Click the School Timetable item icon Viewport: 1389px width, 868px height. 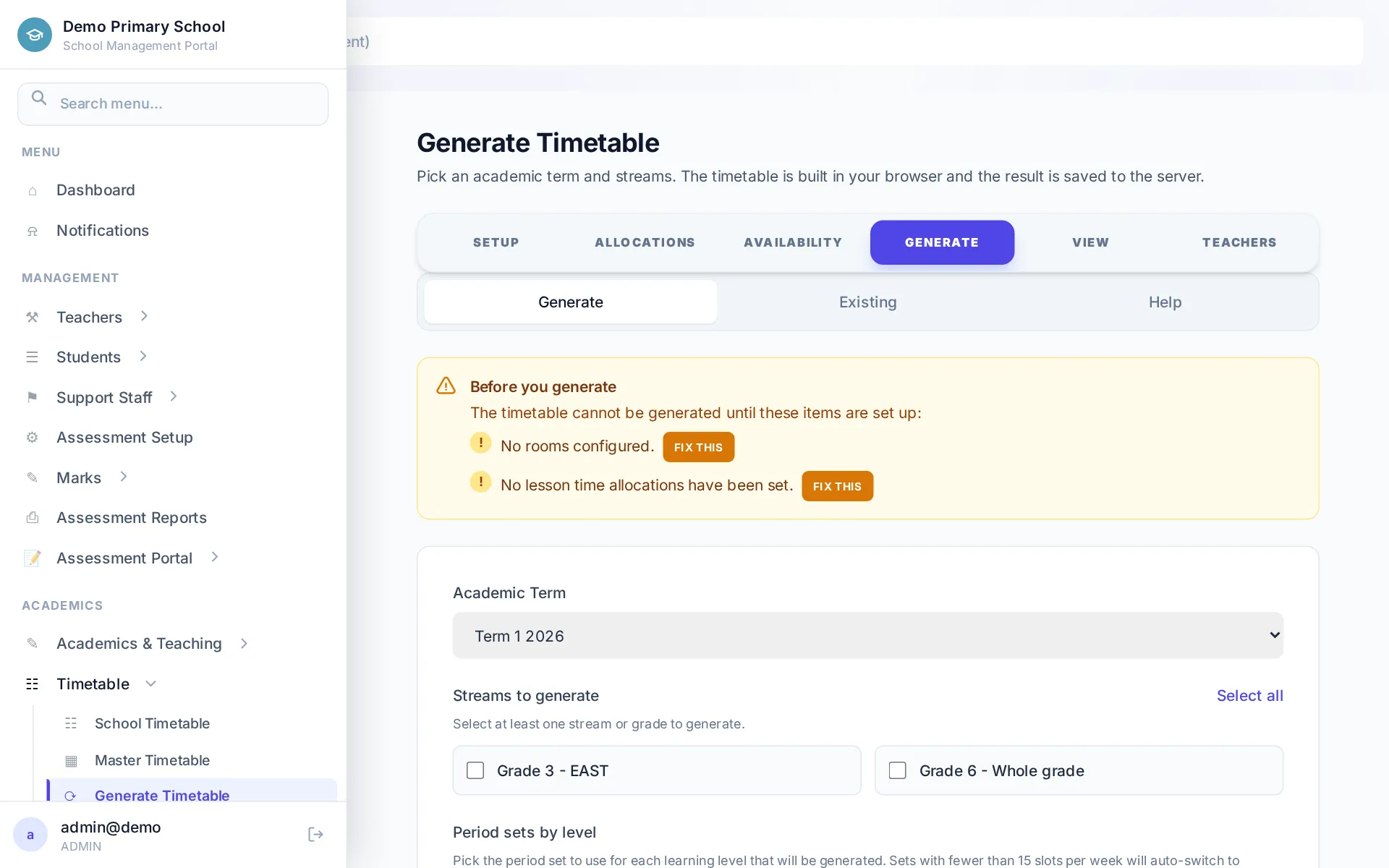tap(71, 723)
